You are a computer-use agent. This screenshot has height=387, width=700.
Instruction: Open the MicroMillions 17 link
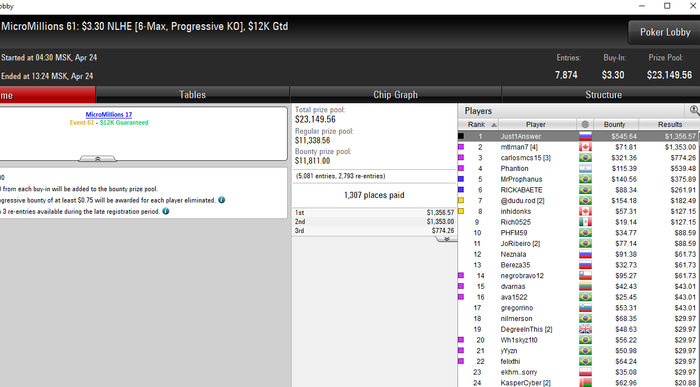[108, 114]
